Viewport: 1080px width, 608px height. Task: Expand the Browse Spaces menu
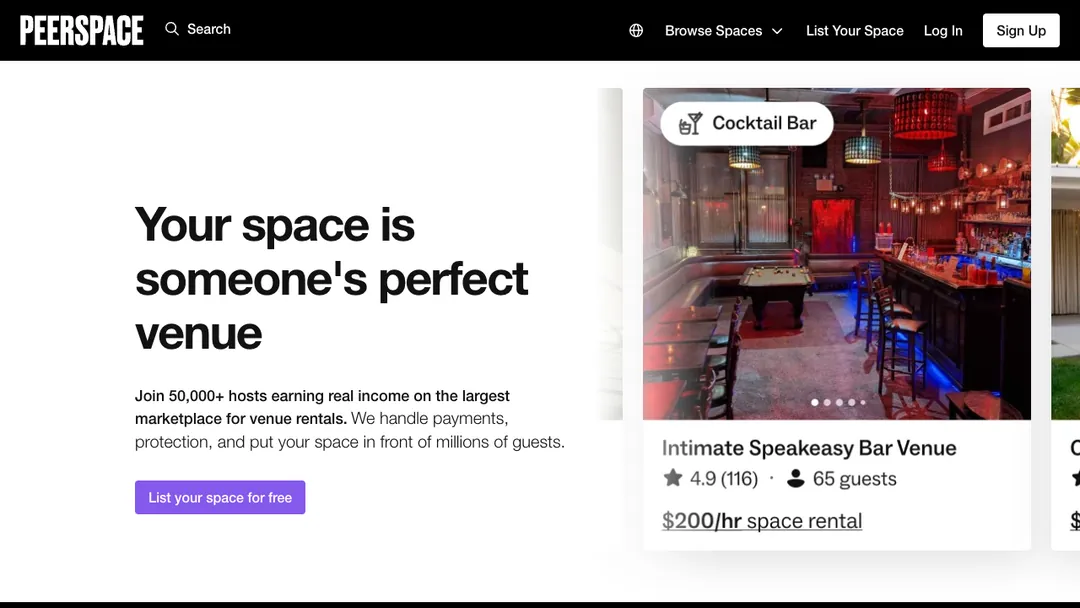[x=723, y=30]
